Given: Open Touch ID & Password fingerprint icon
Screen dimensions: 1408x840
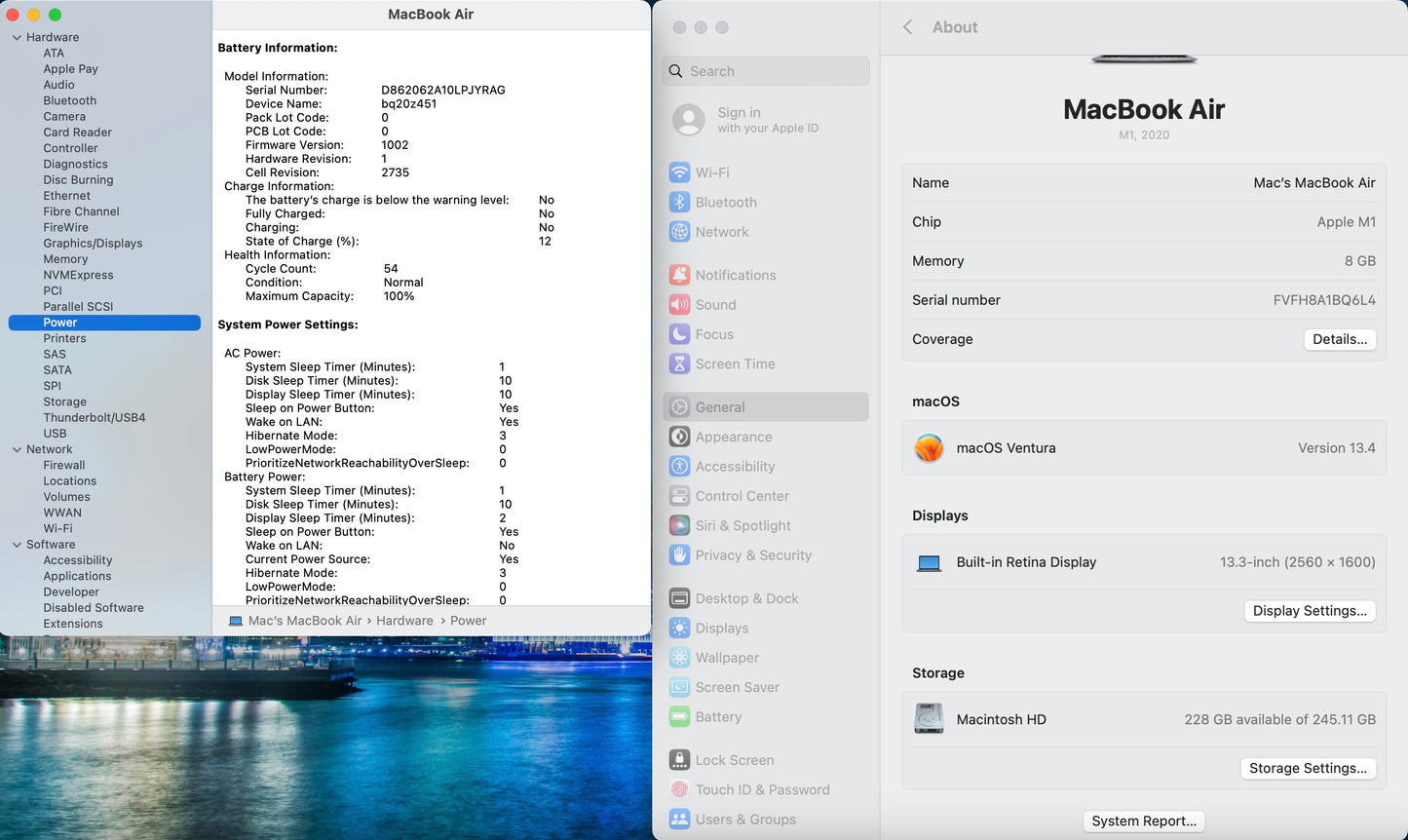Looking at the screenshot, I should (x=679, y=789).
